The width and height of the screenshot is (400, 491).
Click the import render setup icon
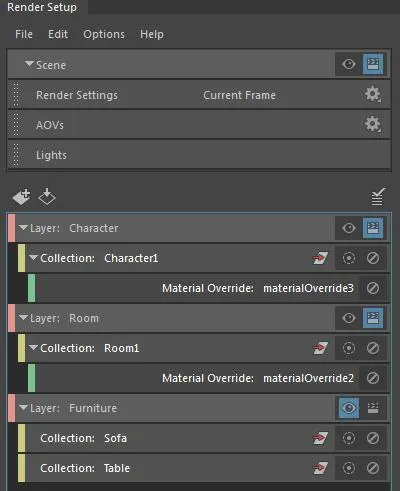click(47, 197)
